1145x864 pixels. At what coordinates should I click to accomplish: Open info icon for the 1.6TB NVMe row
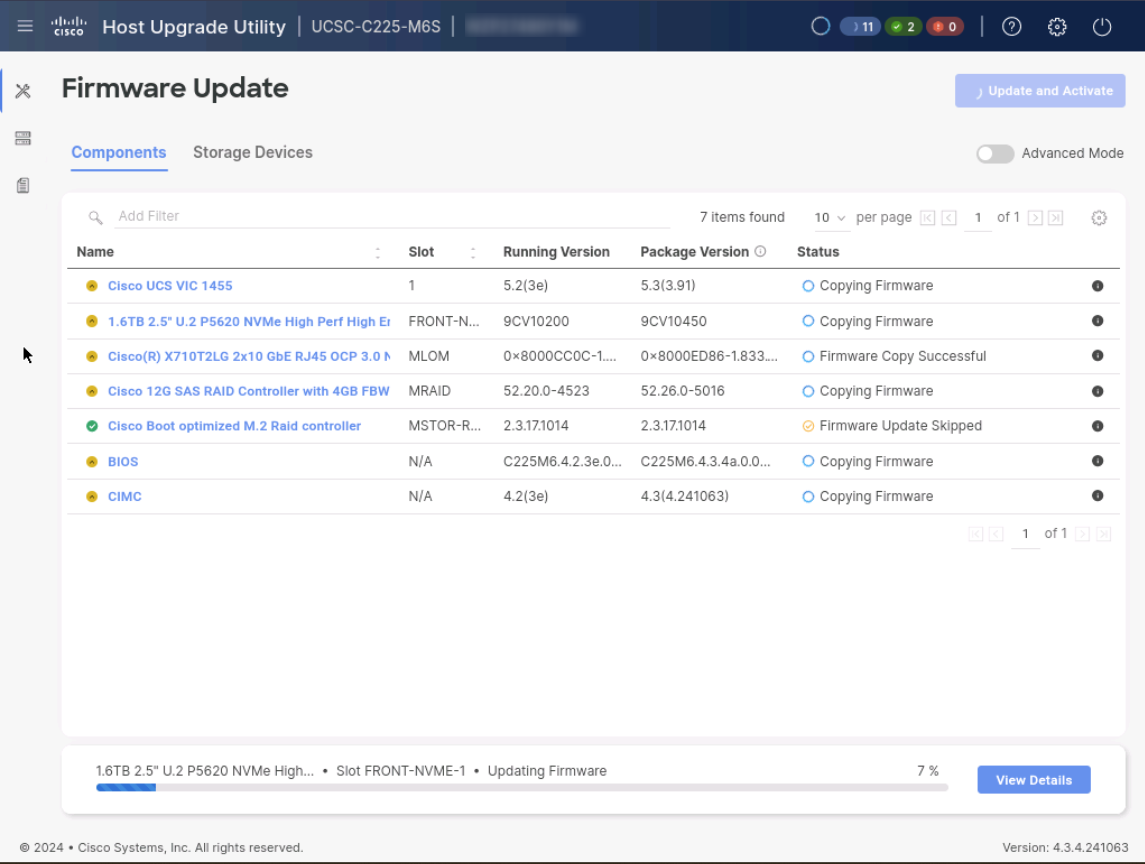click(x=1098, y=321)
